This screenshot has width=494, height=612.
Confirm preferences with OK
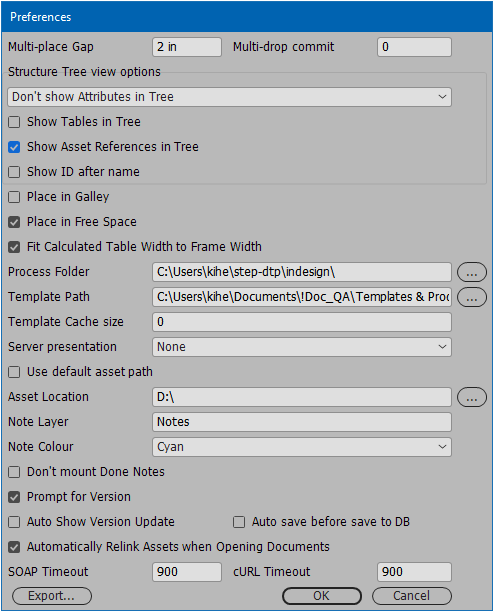(322, 596)
